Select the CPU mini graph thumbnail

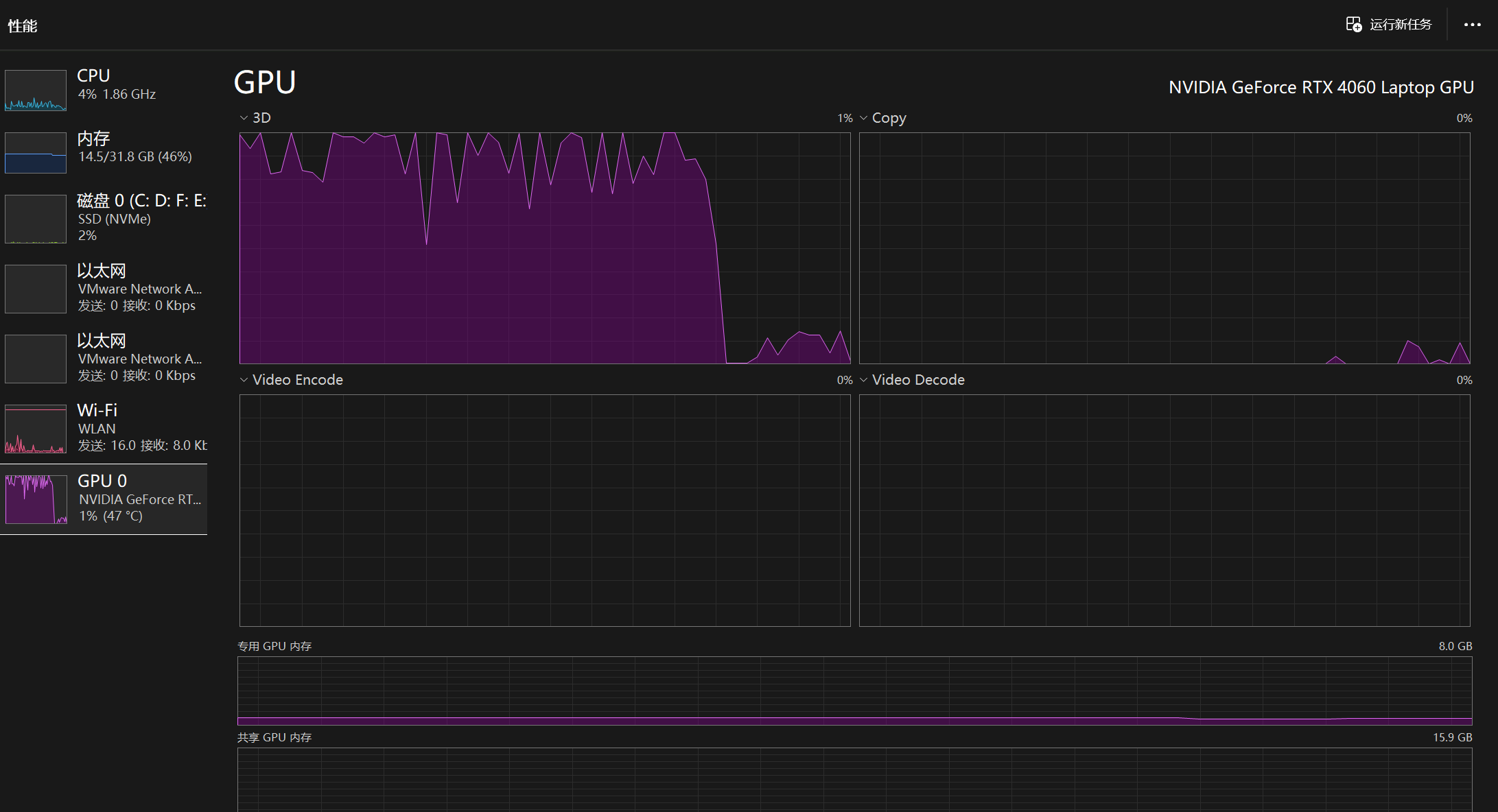tap(36, 90)
